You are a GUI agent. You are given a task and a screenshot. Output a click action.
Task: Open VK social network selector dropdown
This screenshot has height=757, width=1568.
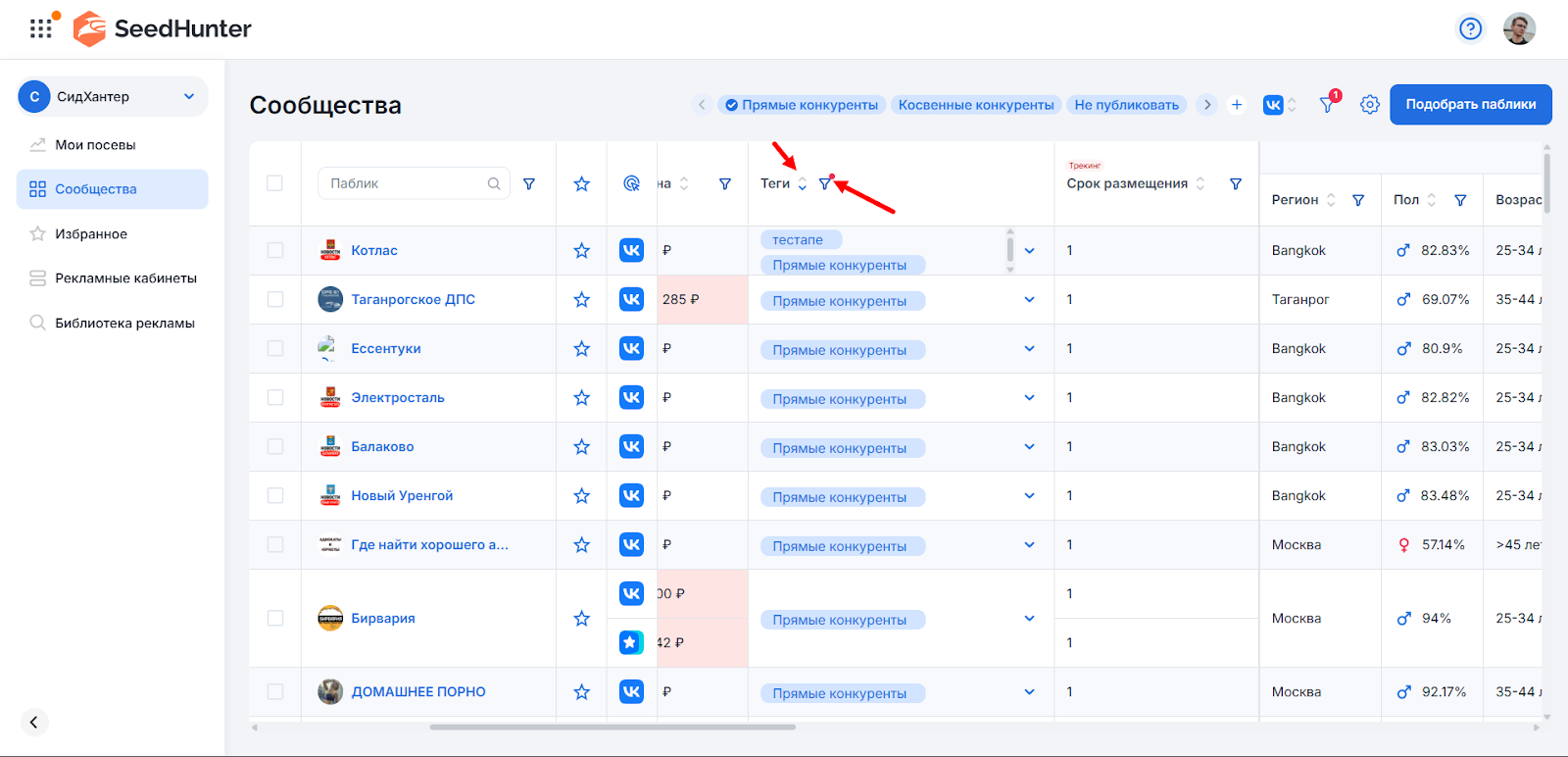1279,105
